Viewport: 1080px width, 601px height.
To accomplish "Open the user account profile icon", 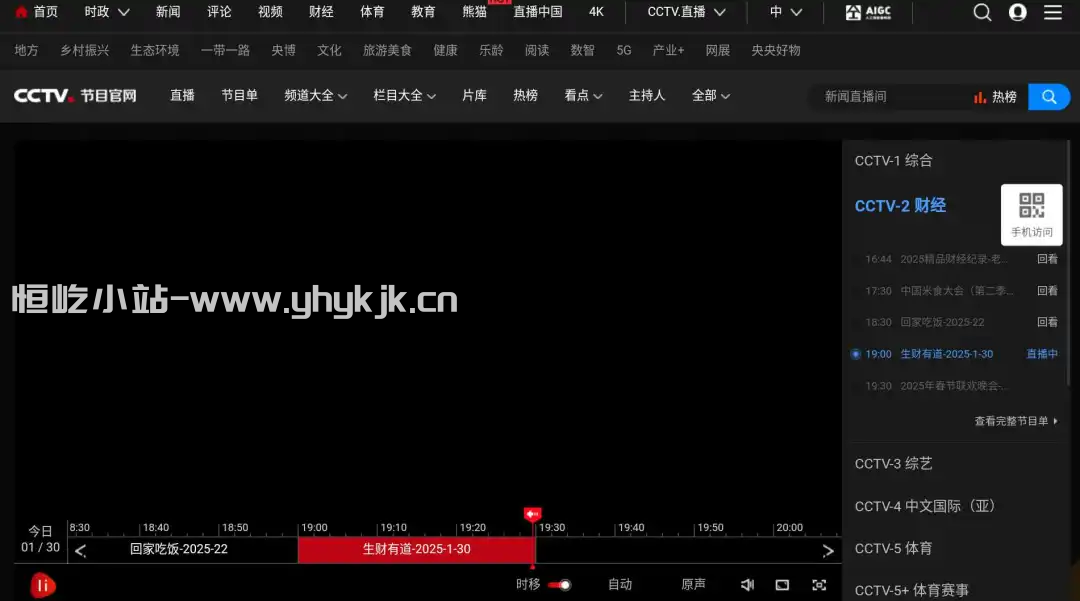I will tap(1017, 12).
